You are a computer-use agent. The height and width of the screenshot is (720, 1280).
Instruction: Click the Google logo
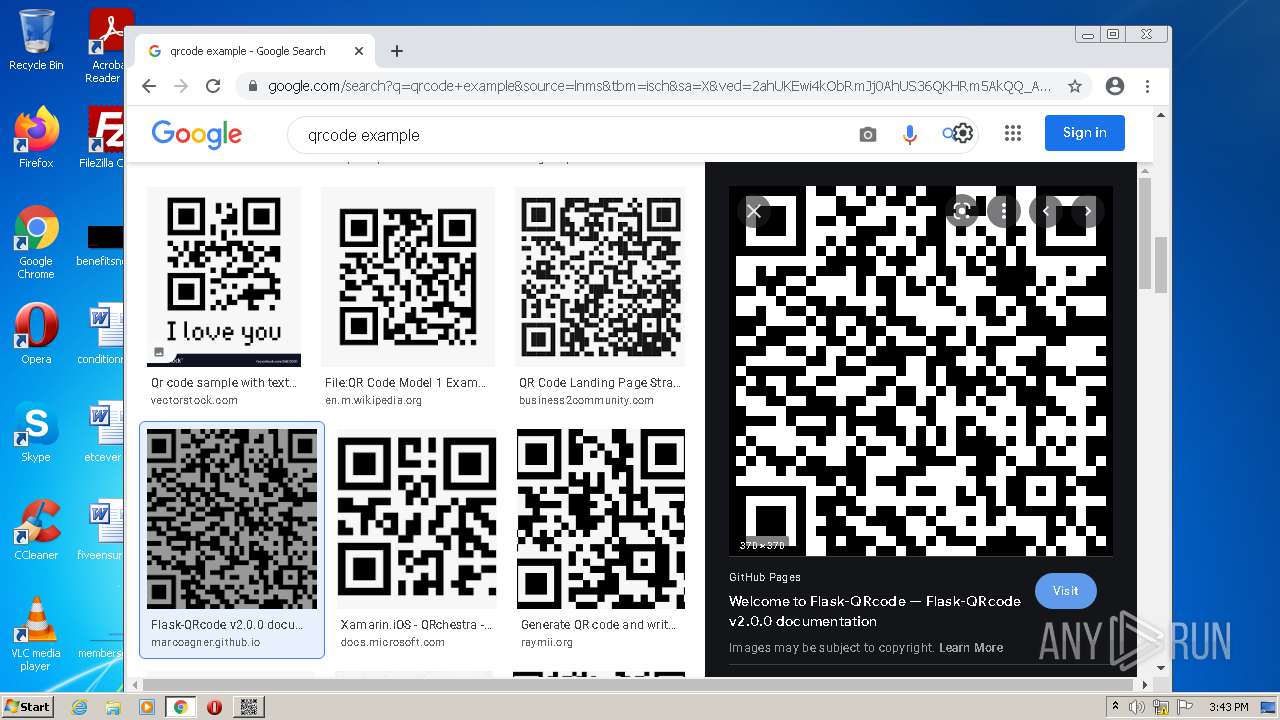point(197,134)
